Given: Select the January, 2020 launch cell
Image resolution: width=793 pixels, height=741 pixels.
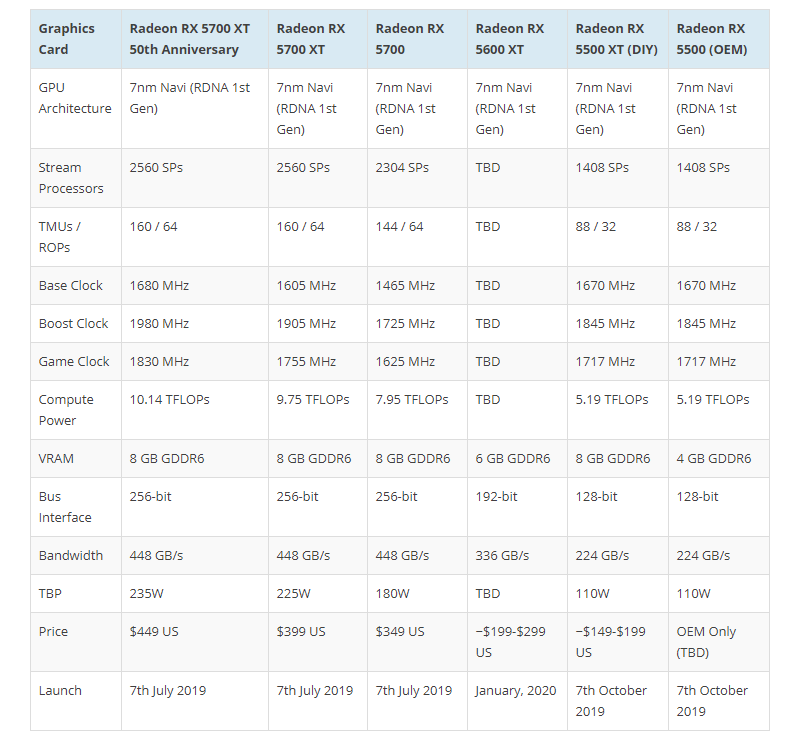Looking at the screenshot, I should click(x=517, y=701).
